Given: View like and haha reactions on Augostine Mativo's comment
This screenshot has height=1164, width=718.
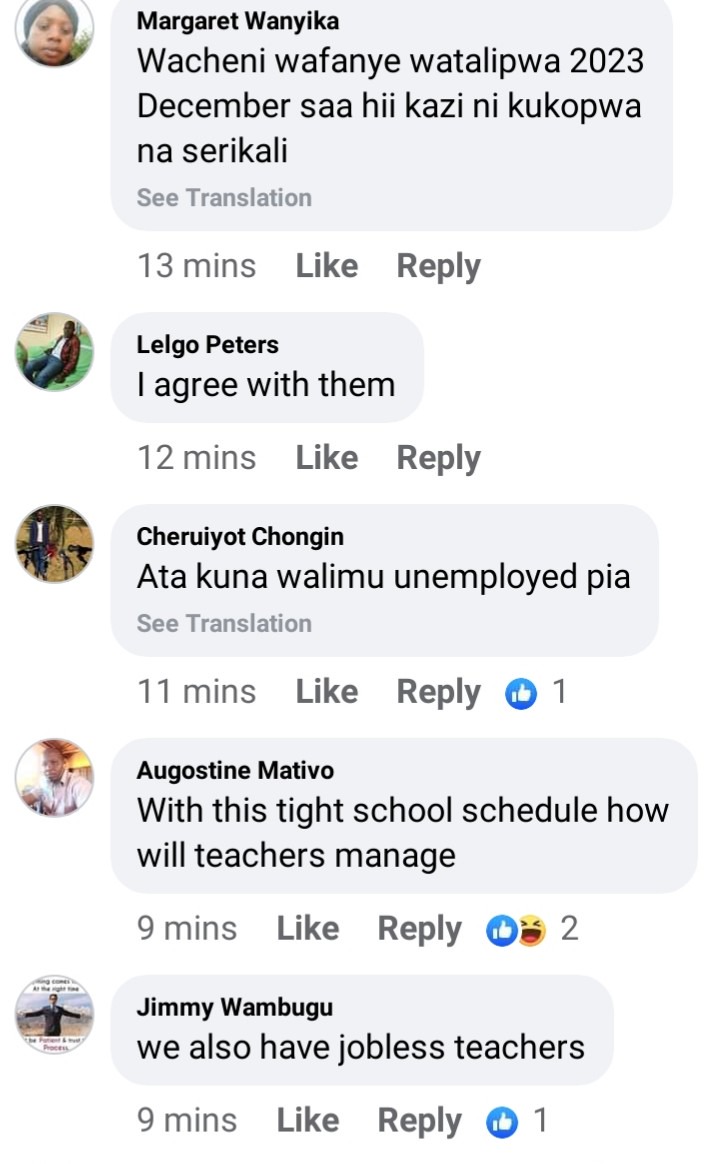Looking at the screenshot, I should pyautogui.click(x=532, y=929).
